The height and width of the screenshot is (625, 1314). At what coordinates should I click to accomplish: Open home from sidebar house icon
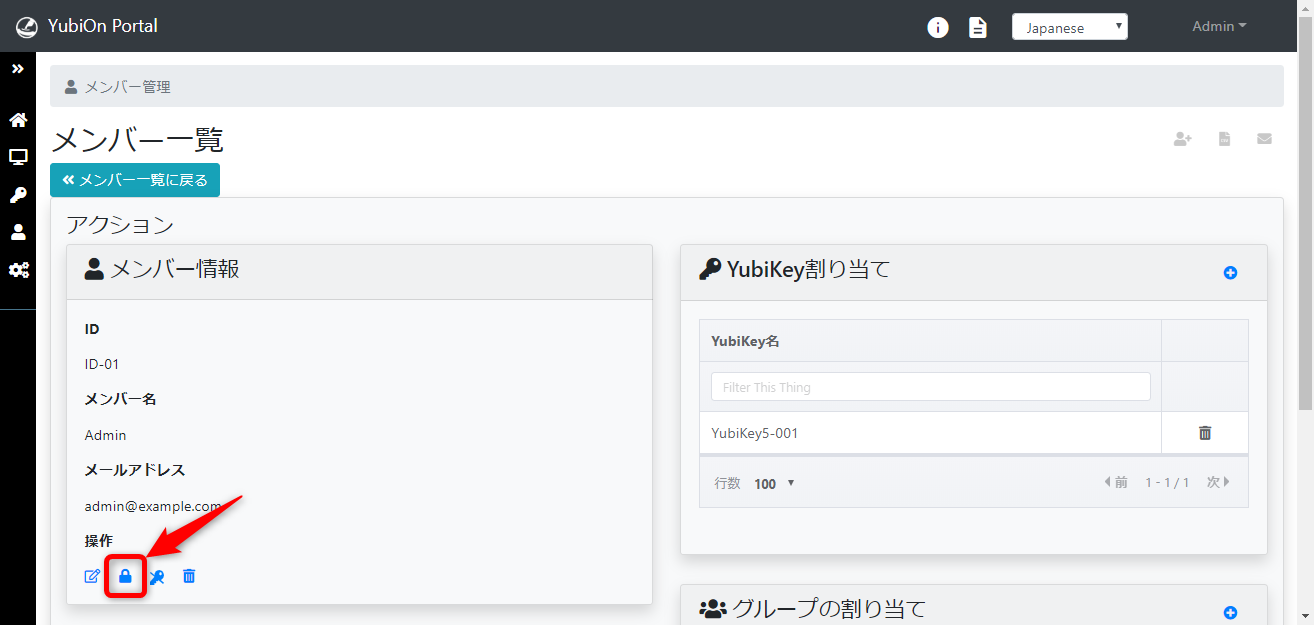(18, 120)
